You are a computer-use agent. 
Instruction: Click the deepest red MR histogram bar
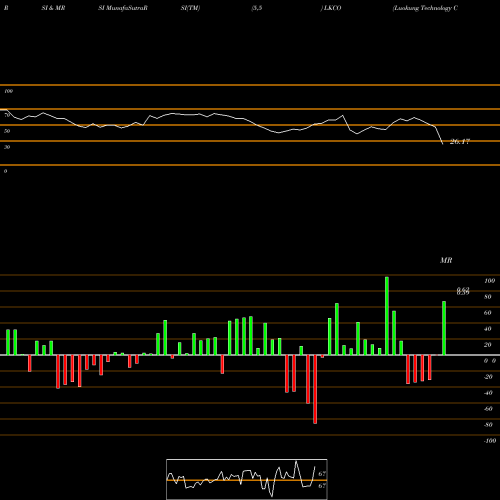315,389
